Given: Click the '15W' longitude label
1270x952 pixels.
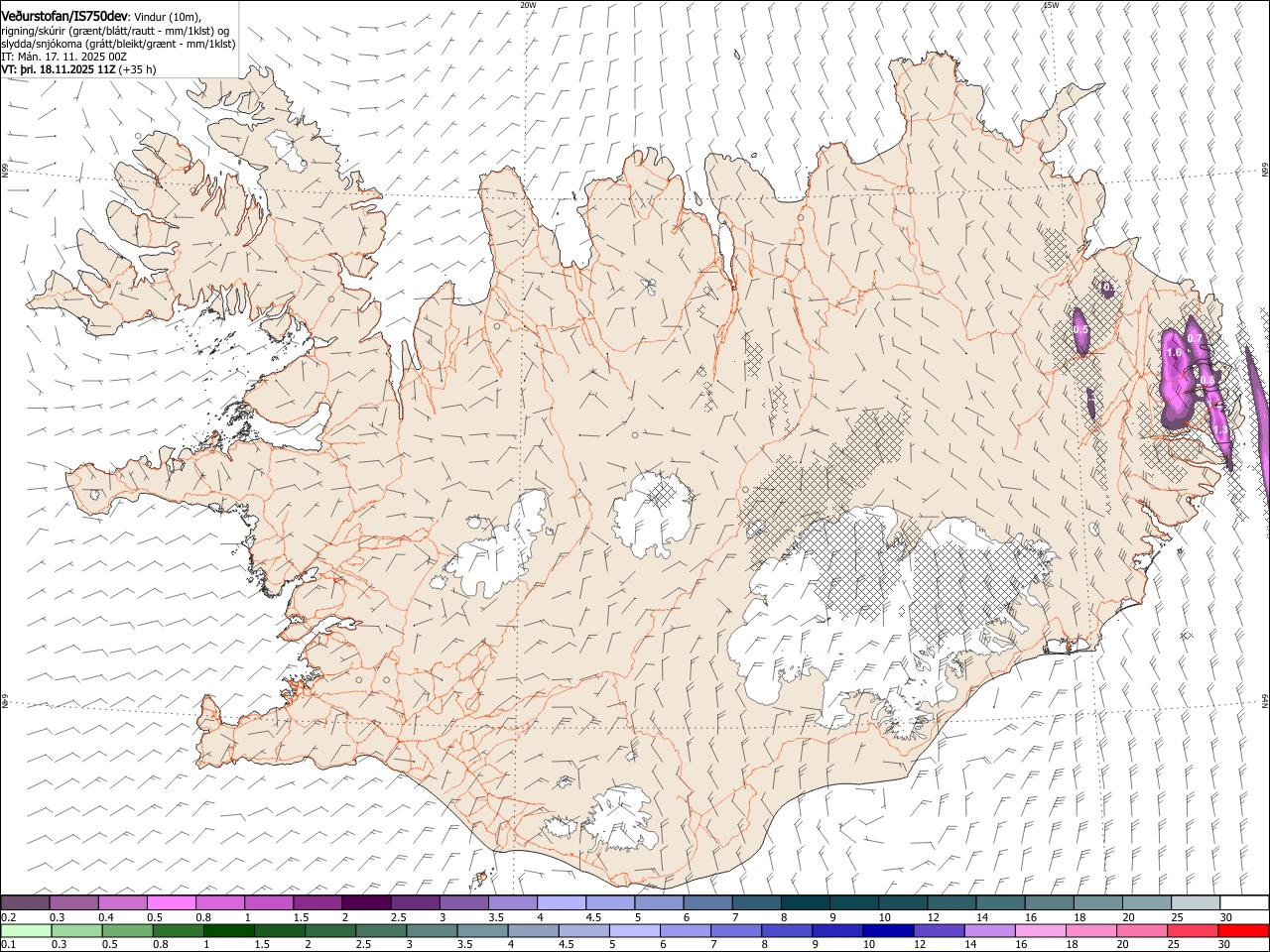Looking at the screenshot, I should [x=1051, y=5].
